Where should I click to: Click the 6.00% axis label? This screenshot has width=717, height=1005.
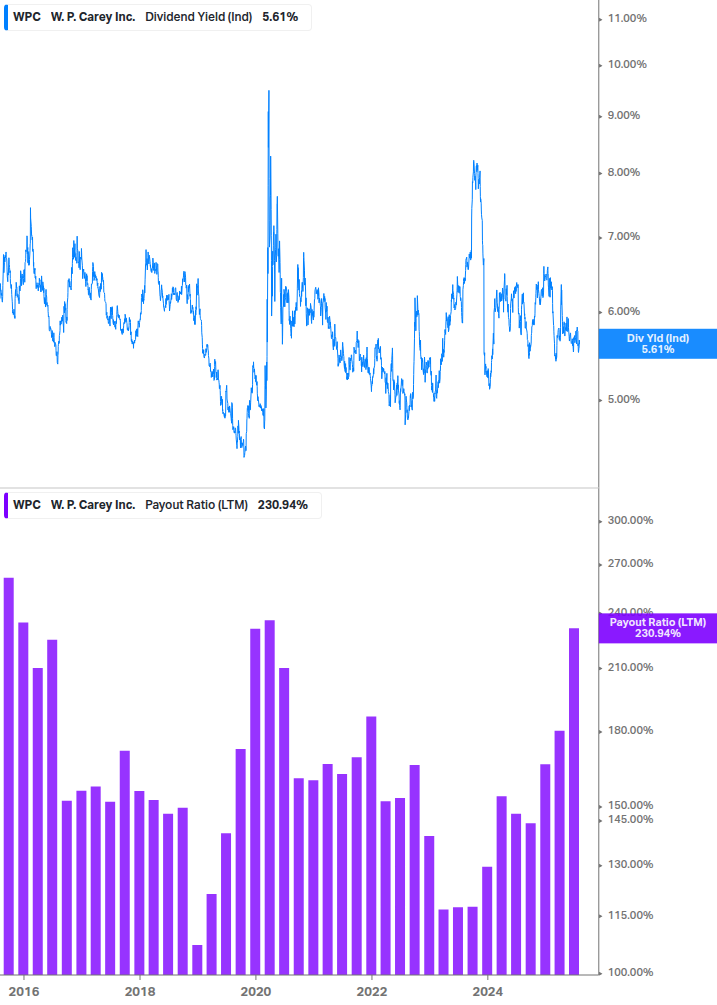(623, 311)
